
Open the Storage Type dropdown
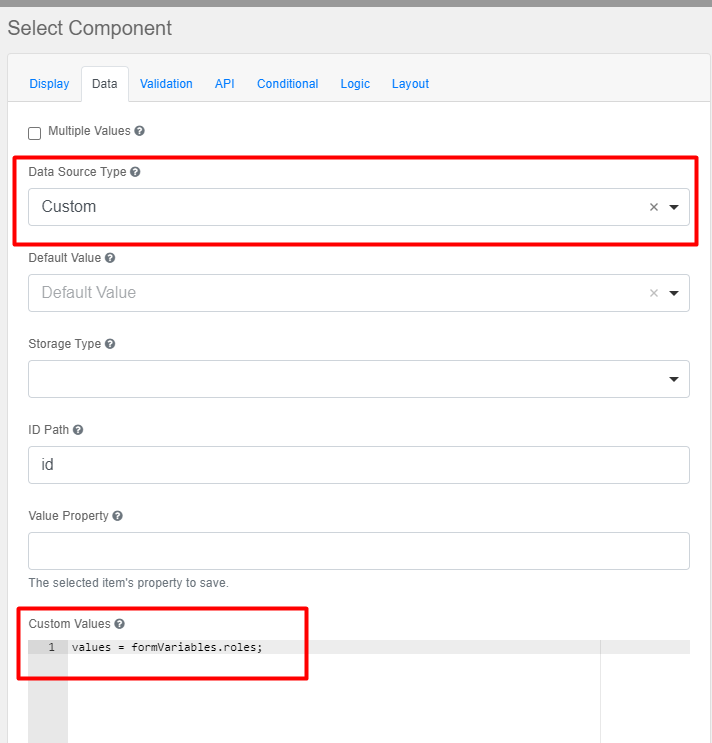(x=359, y=379)
